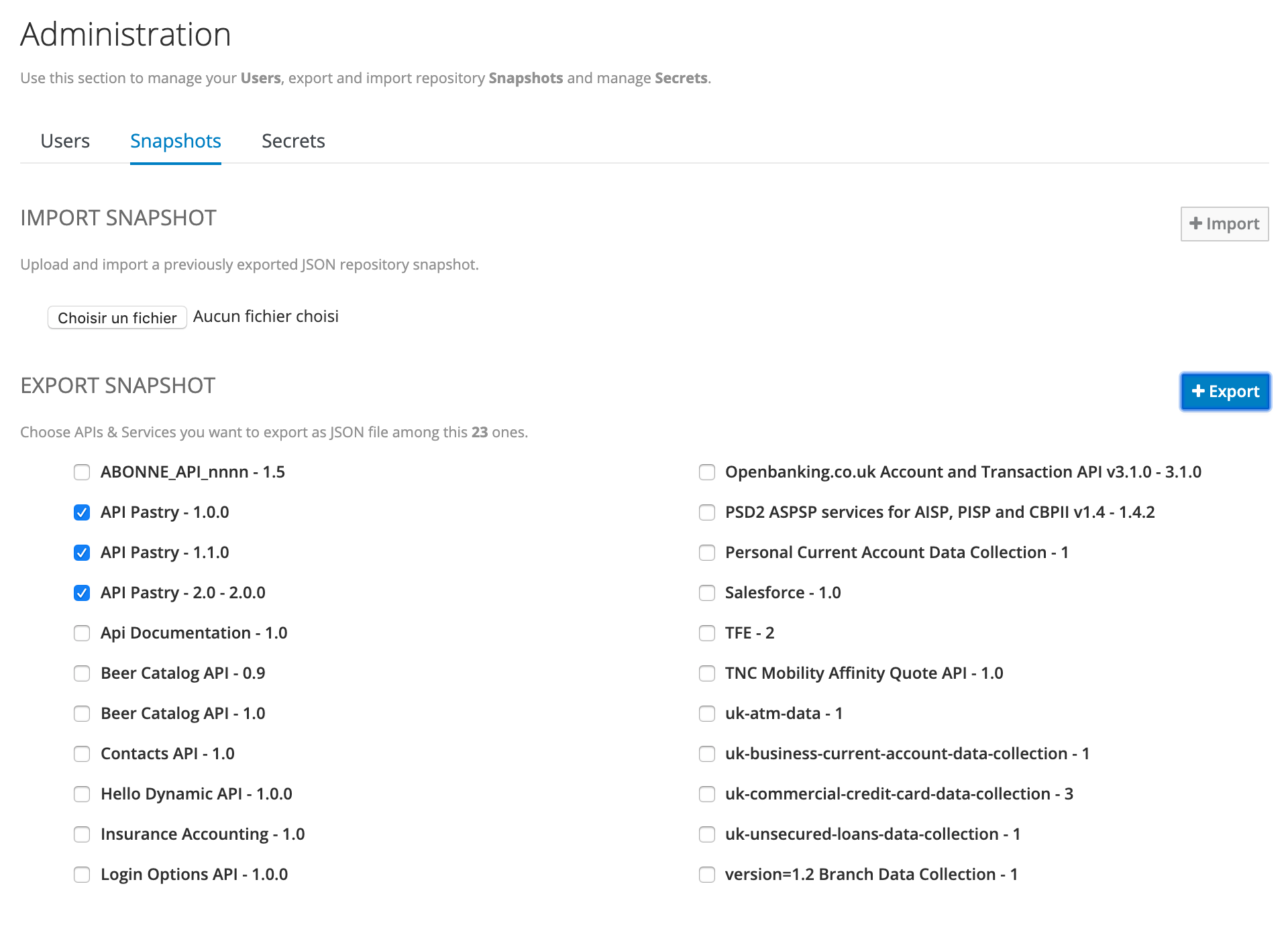Enable Contacts API - 1.0 export
The height and width of the screenshot is (935, 1288).
point(81,753)
